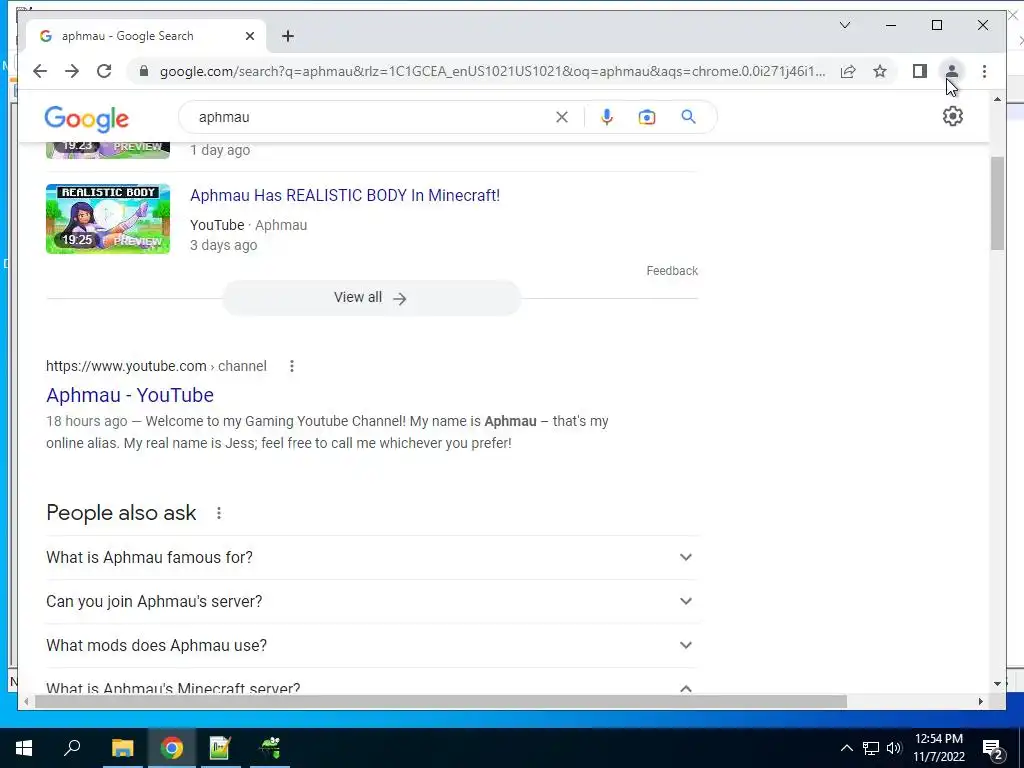Play the REALISTIC BODY video thumbnail
The width and height of the screenshot is (1024, 768).
coord(108,219)
